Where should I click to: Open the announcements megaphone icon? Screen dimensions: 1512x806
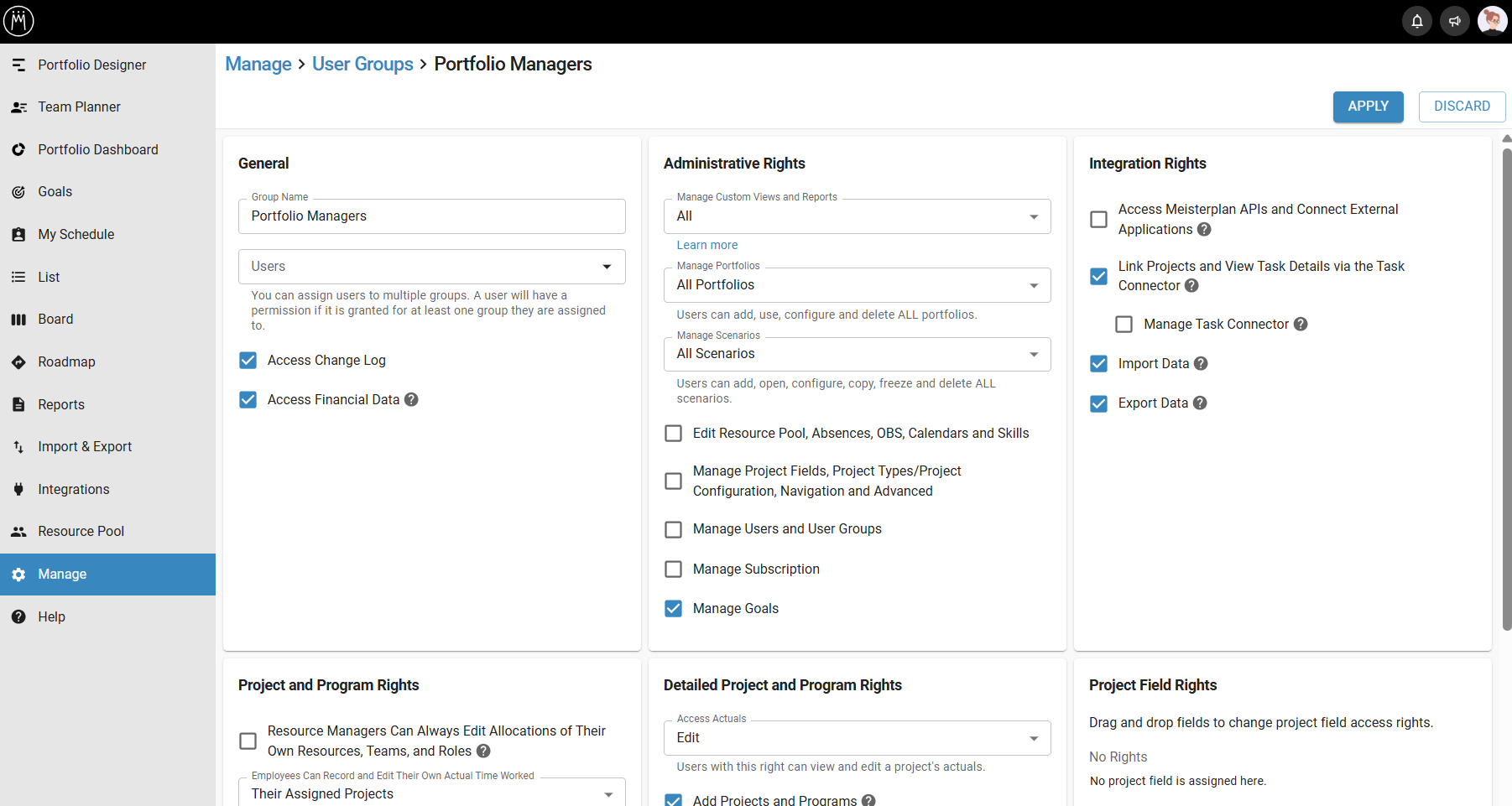[x=1454, y=21]
